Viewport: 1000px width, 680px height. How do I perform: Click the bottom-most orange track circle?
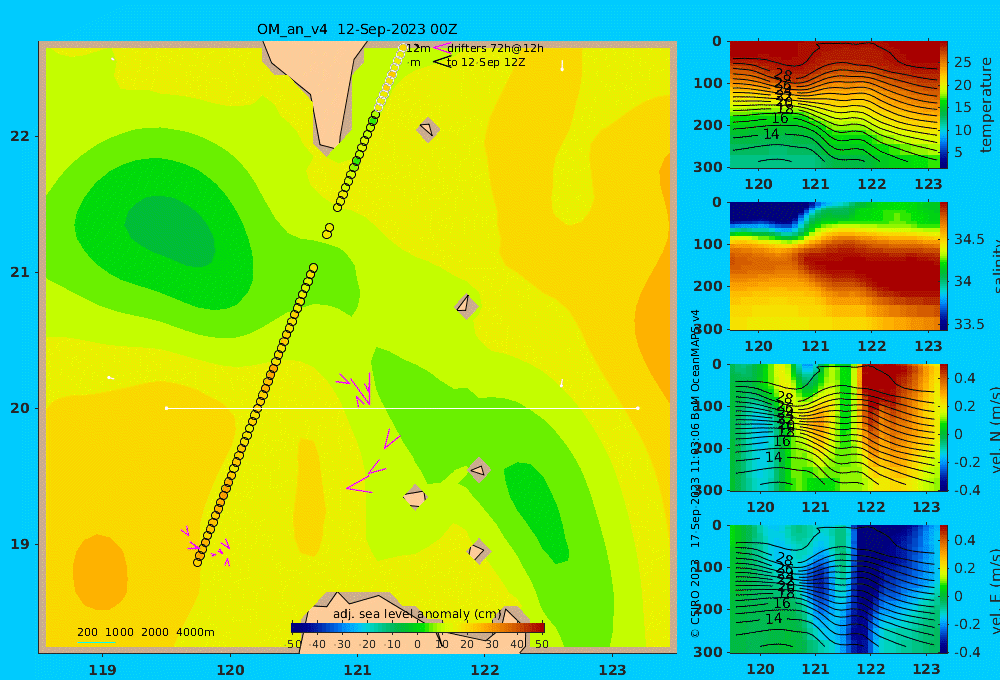point(198,563)
